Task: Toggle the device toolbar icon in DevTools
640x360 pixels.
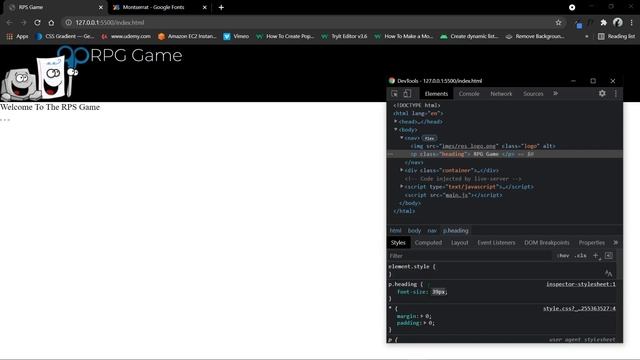Action: click(x=407, y=93)
